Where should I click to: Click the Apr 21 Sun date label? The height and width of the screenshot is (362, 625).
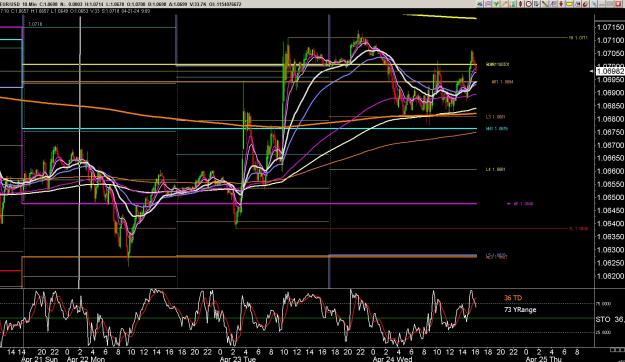pyautogui.click(x=39, y=359)
